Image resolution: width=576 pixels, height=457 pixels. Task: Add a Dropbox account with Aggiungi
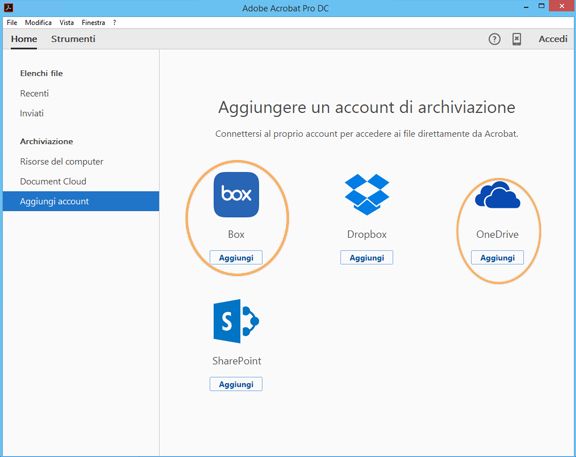pos(367,258)
